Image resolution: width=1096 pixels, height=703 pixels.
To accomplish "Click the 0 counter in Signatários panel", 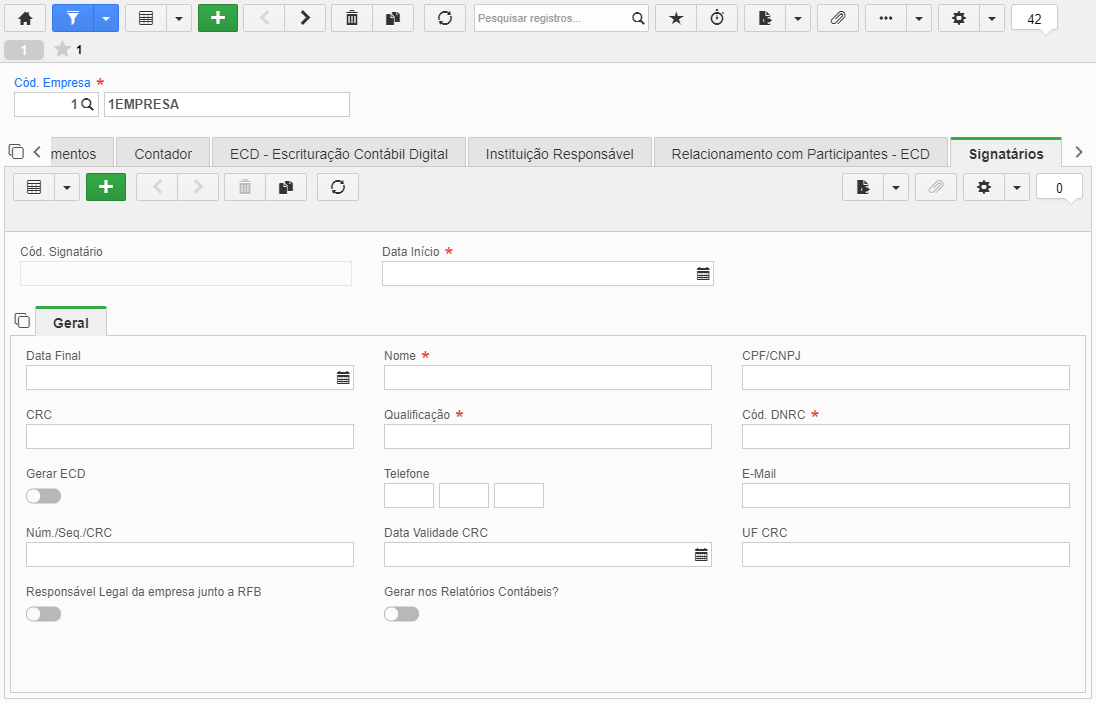I will (x=1059, y=187).
